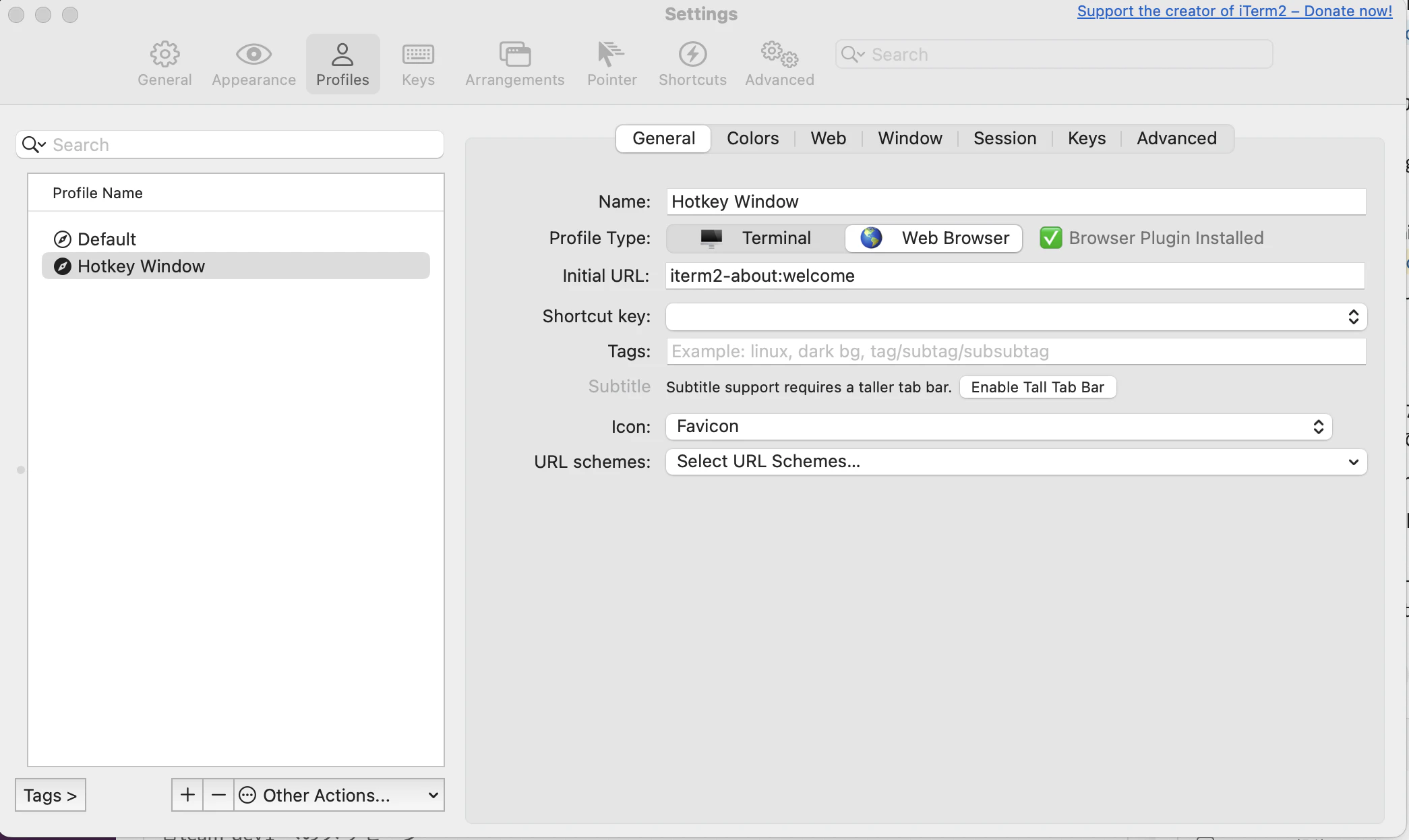
Task: Open the Shortcuts lightning bolt icon
Action: [692, 55]
